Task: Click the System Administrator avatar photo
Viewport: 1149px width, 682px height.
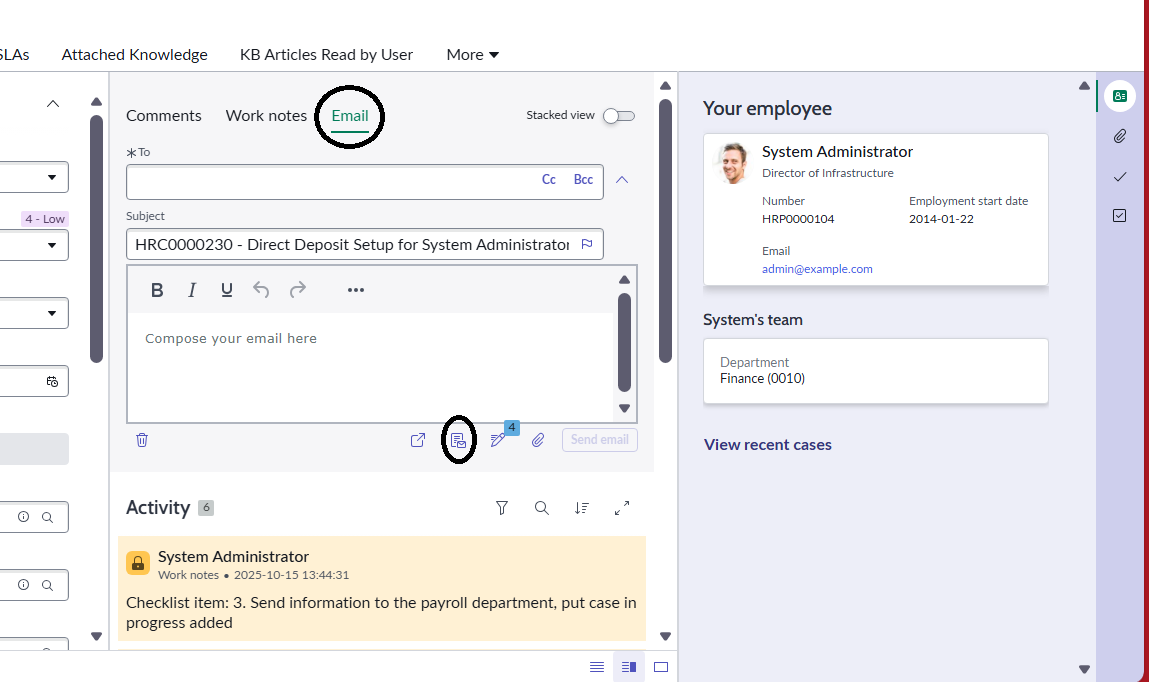Action: pyautogui.click(x=733, y=163)
